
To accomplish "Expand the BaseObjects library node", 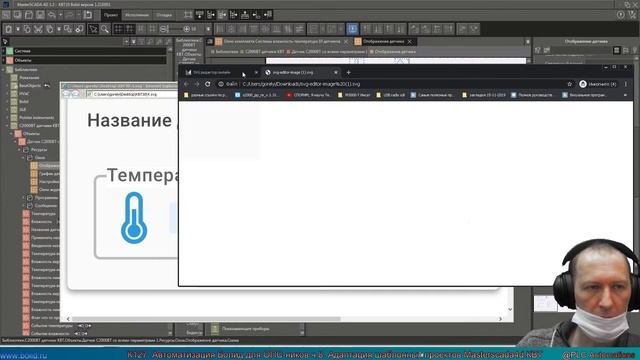I will pyautogui.click(x=7, y=86).
